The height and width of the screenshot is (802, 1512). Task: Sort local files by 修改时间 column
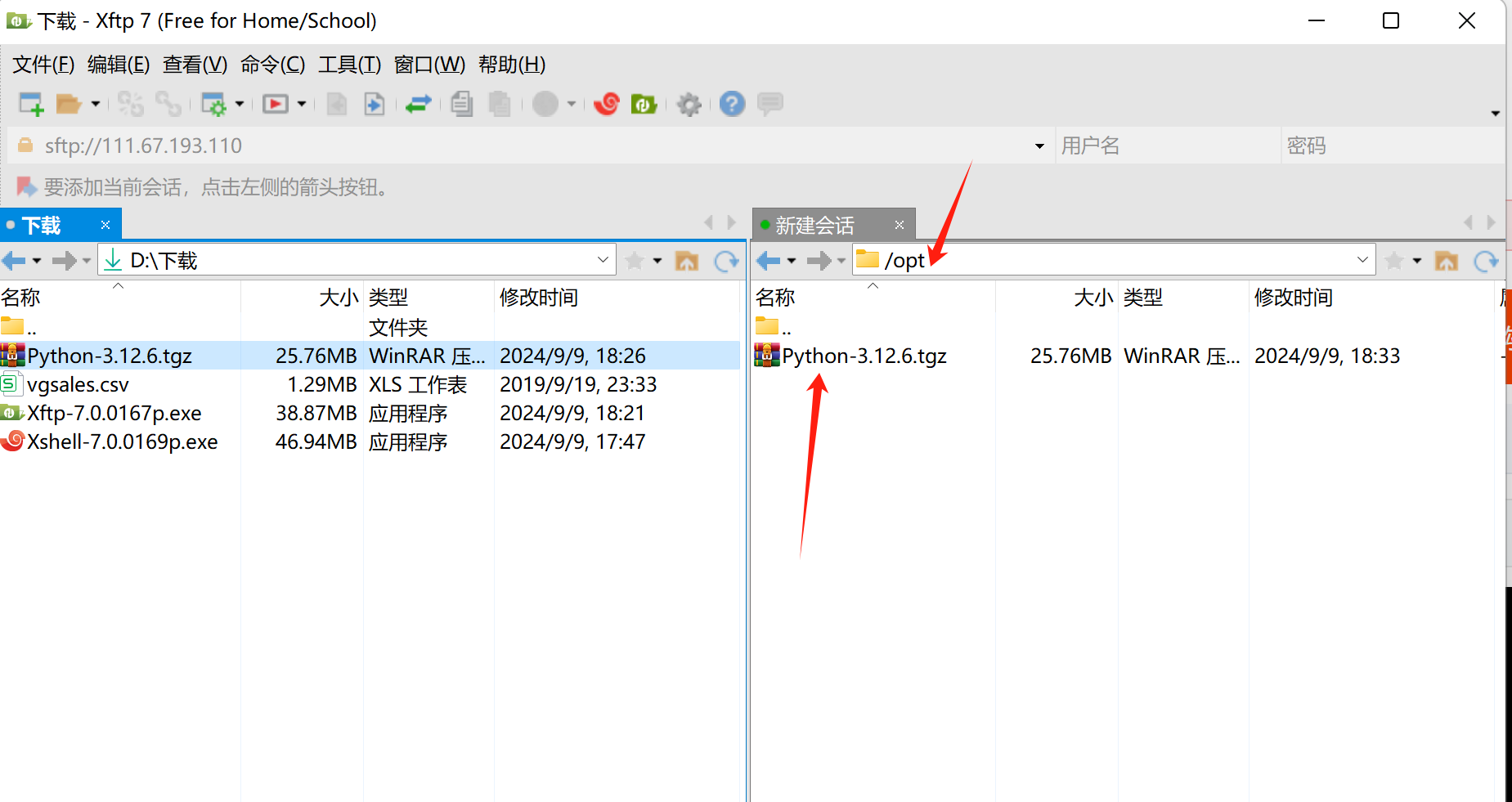[617, 297]
